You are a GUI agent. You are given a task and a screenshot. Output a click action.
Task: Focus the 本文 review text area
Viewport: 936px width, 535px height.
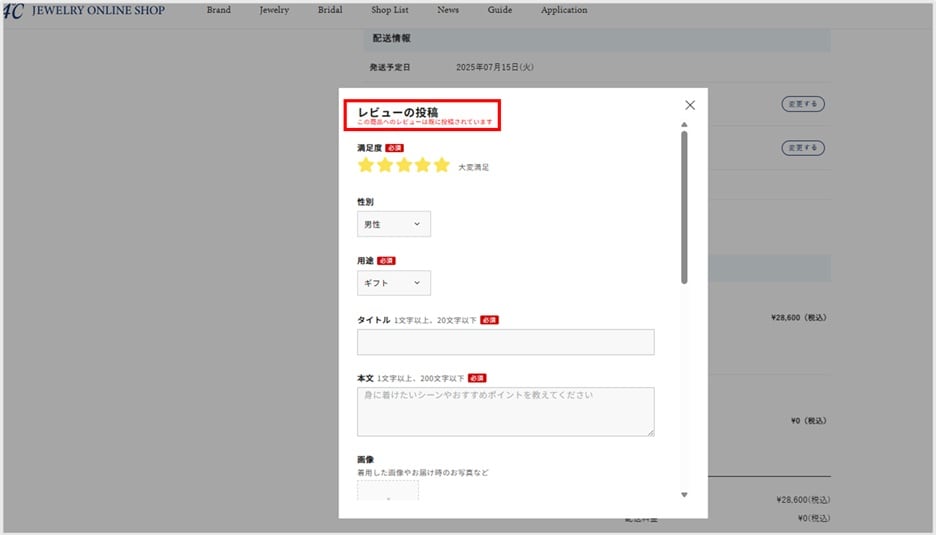click(x=506, y=412)
